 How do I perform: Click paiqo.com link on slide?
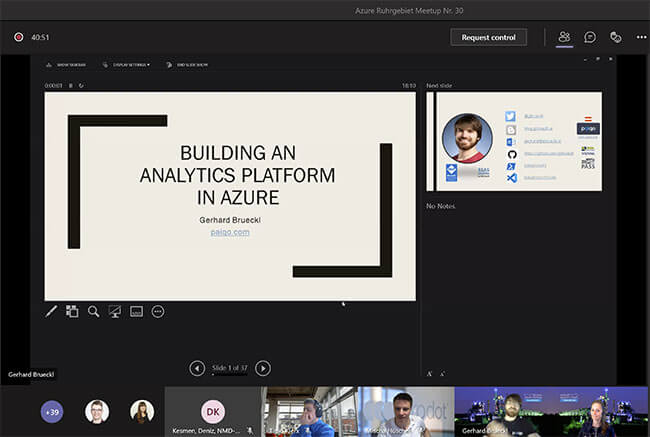[x=230, y=232]
